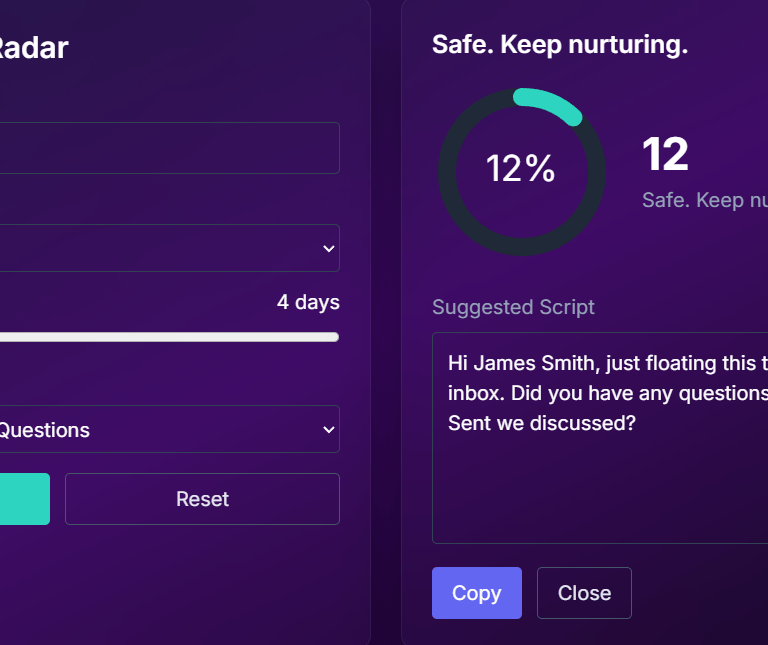The width and height of the screenshot is (768, 645).
Task: Click the teal submit button beside Reset
Action: click(24, 499)
